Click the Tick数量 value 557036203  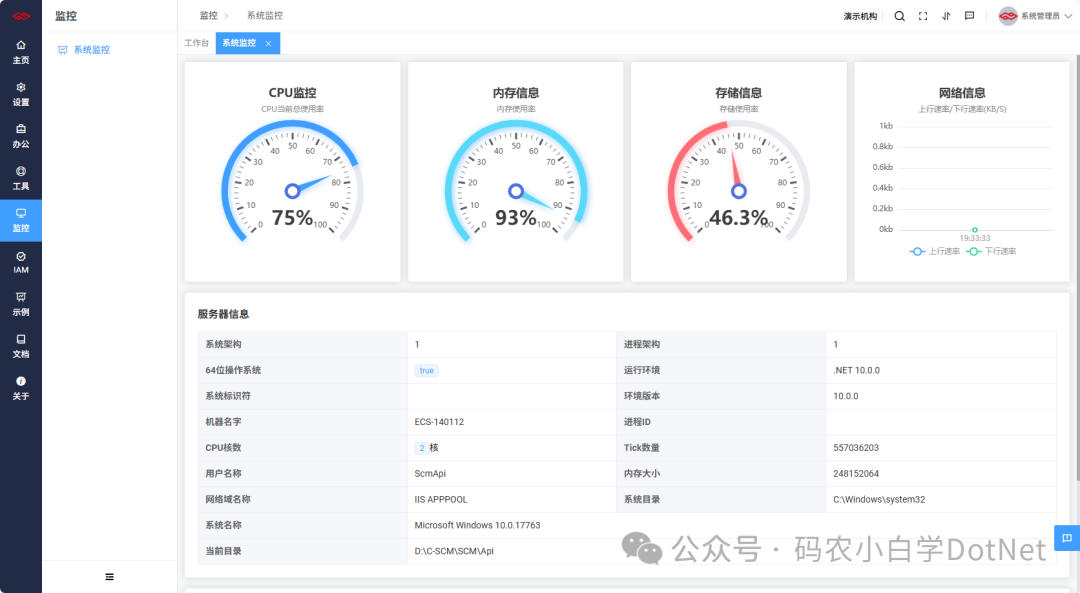tap(856, 448)
